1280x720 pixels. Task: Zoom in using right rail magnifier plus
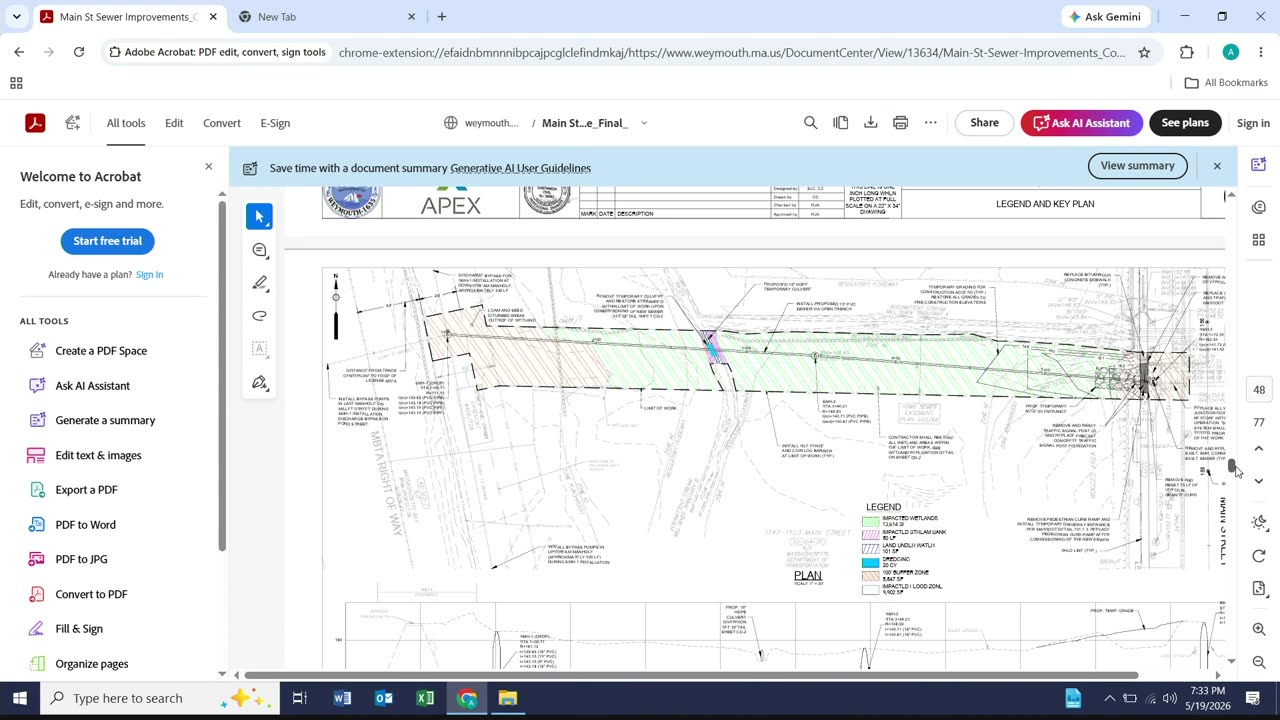(x=1259, y=629)
